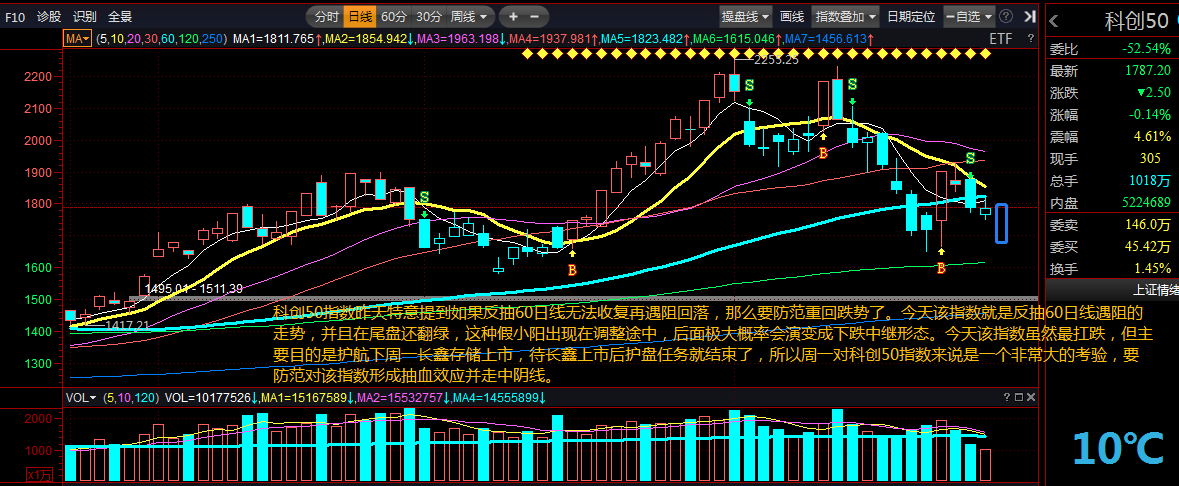
Task: Expand the 指数叠加 dropdown
Action: 846,16
